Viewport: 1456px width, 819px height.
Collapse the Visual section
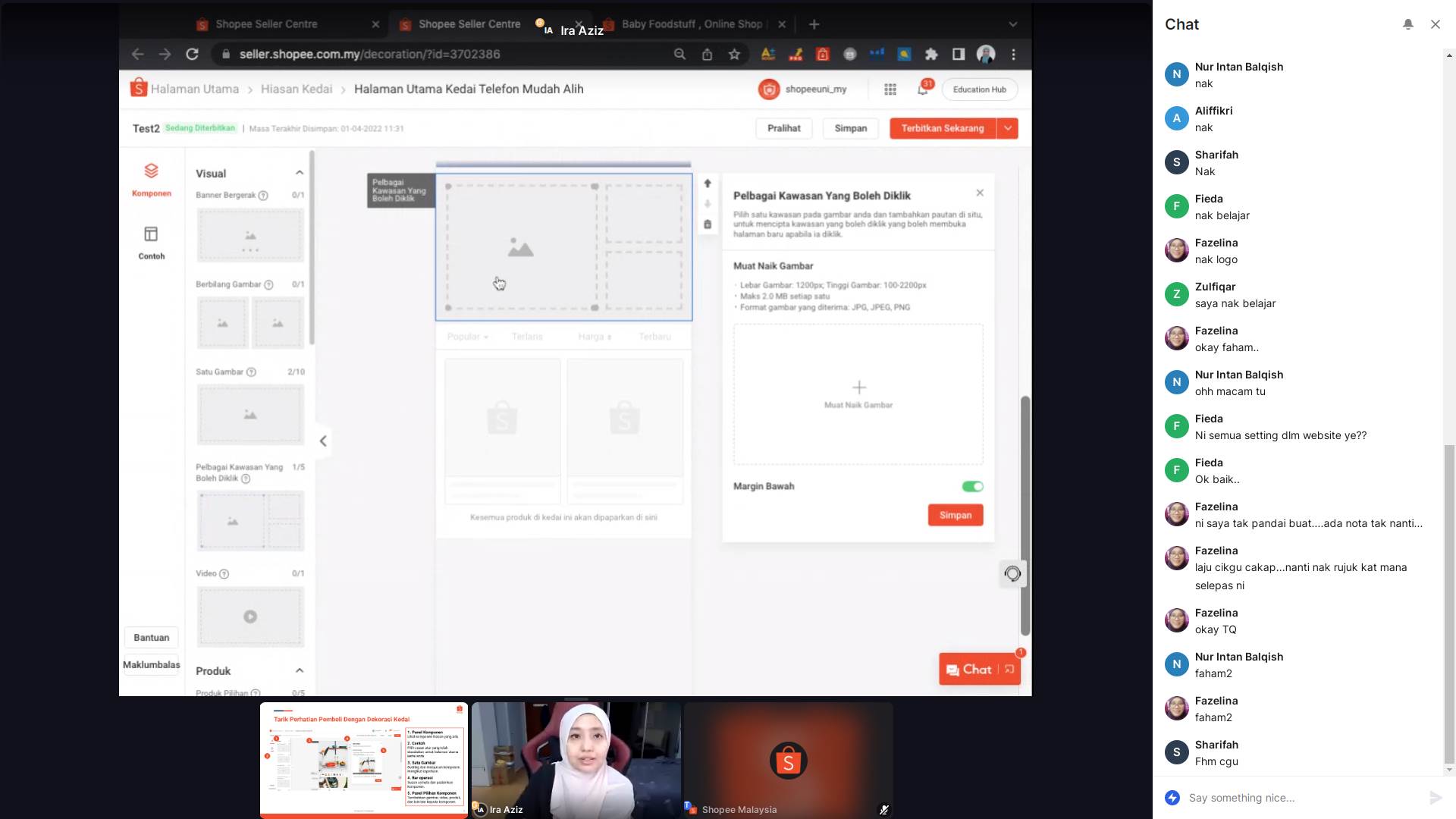(300, 173)
